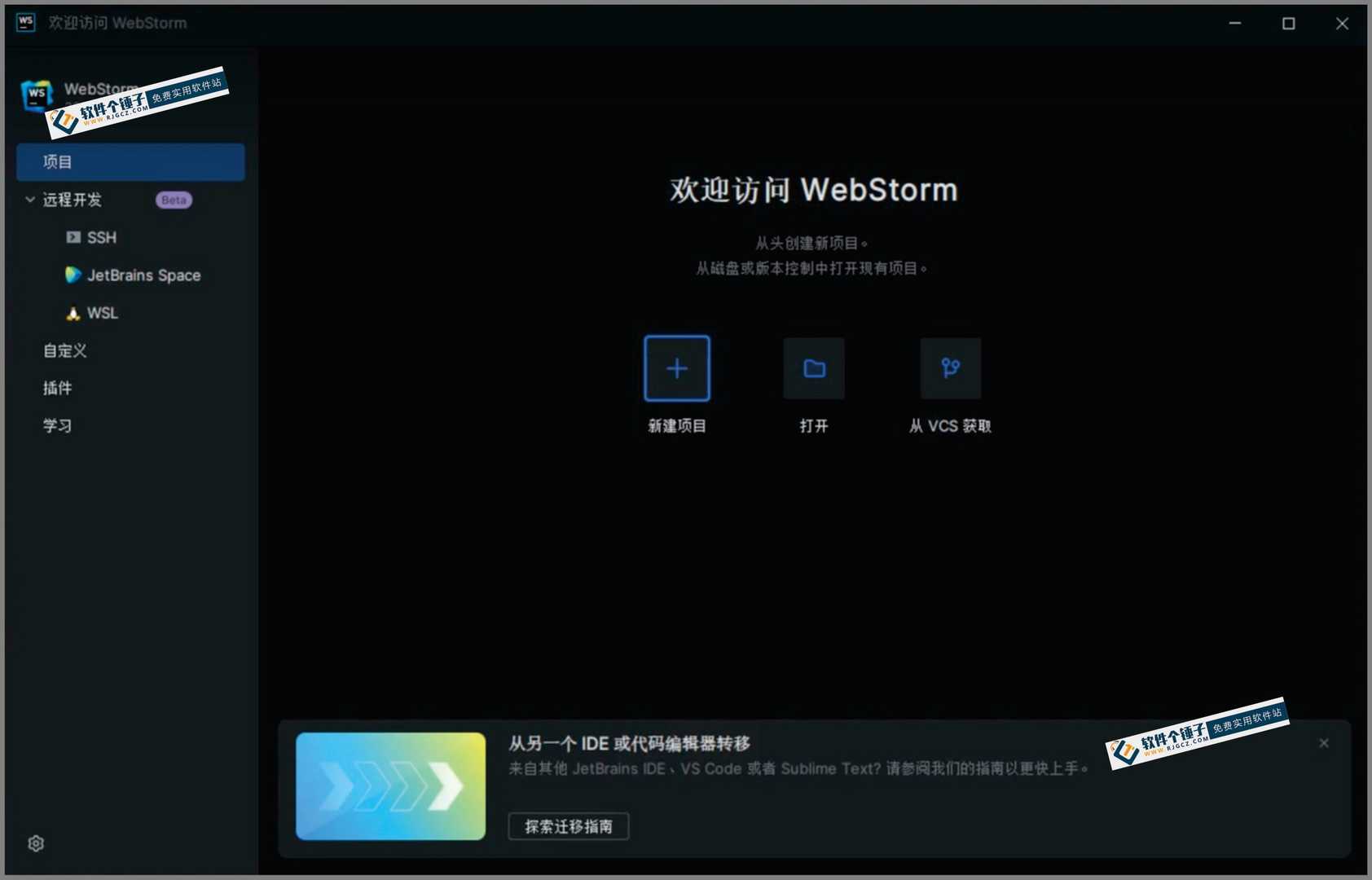Click the 欢迎访问 WebStorm heading
Viewport: 1372px width, 880px height.
pos(814,190)
